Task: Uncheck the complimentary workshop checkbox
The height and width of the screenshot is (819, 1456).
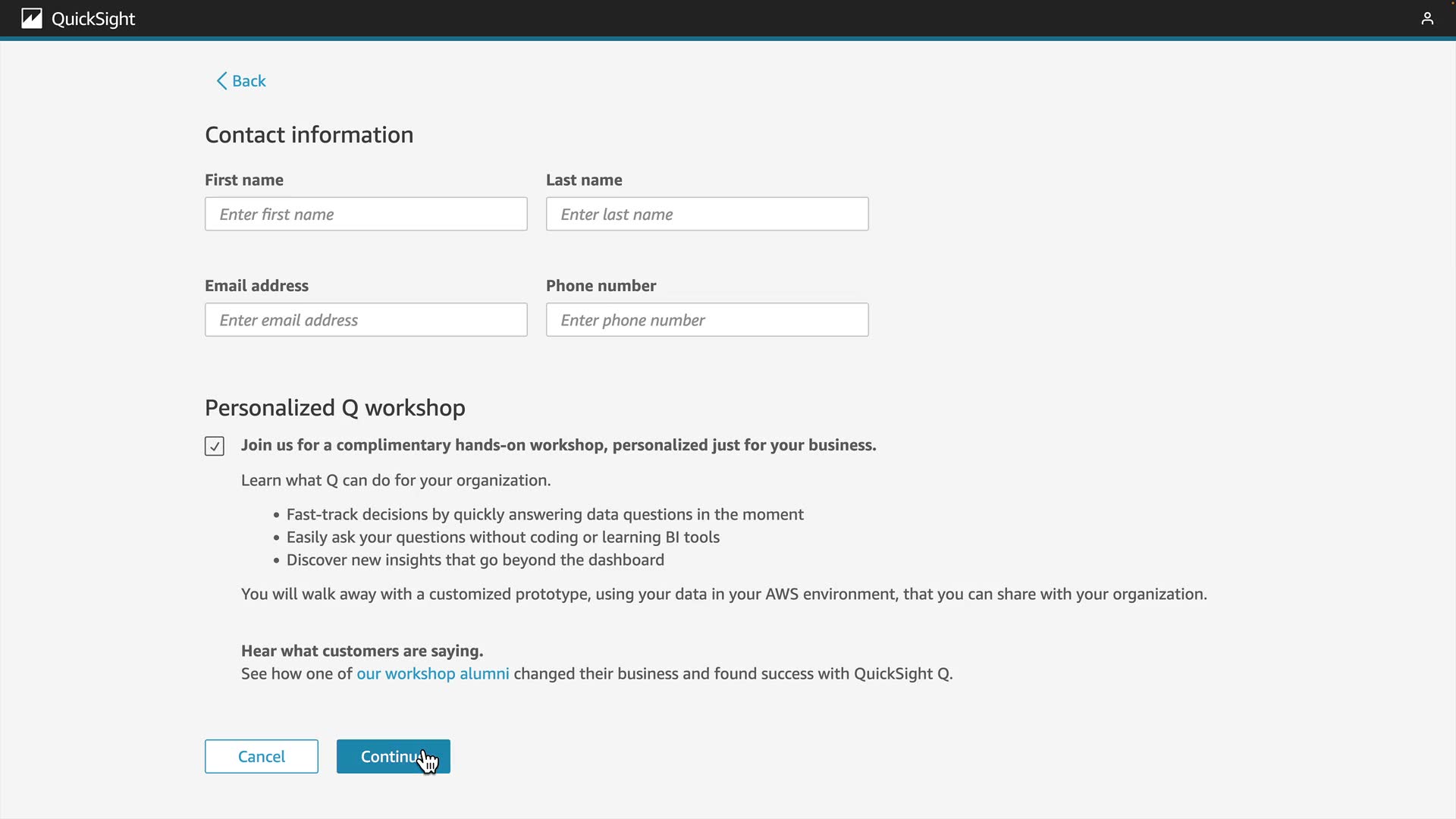Action: click(x=215, y=446)
